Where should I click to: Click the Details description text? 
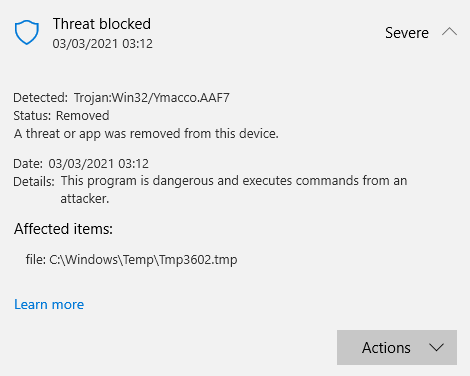pyautogui.click(x=234, y=189)
